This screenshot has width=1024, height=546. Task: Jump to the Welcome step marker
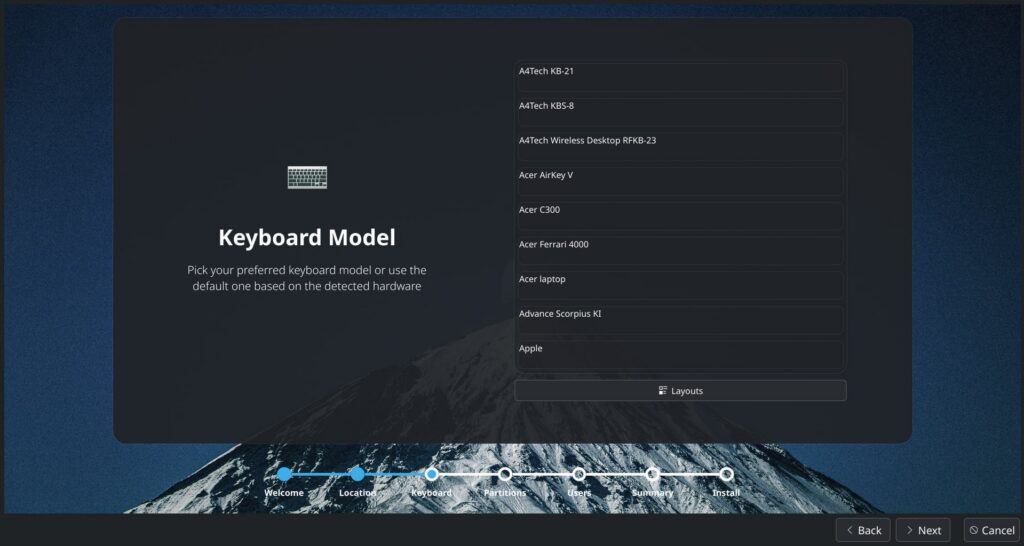pyautogui.click(x=284, y=474)
